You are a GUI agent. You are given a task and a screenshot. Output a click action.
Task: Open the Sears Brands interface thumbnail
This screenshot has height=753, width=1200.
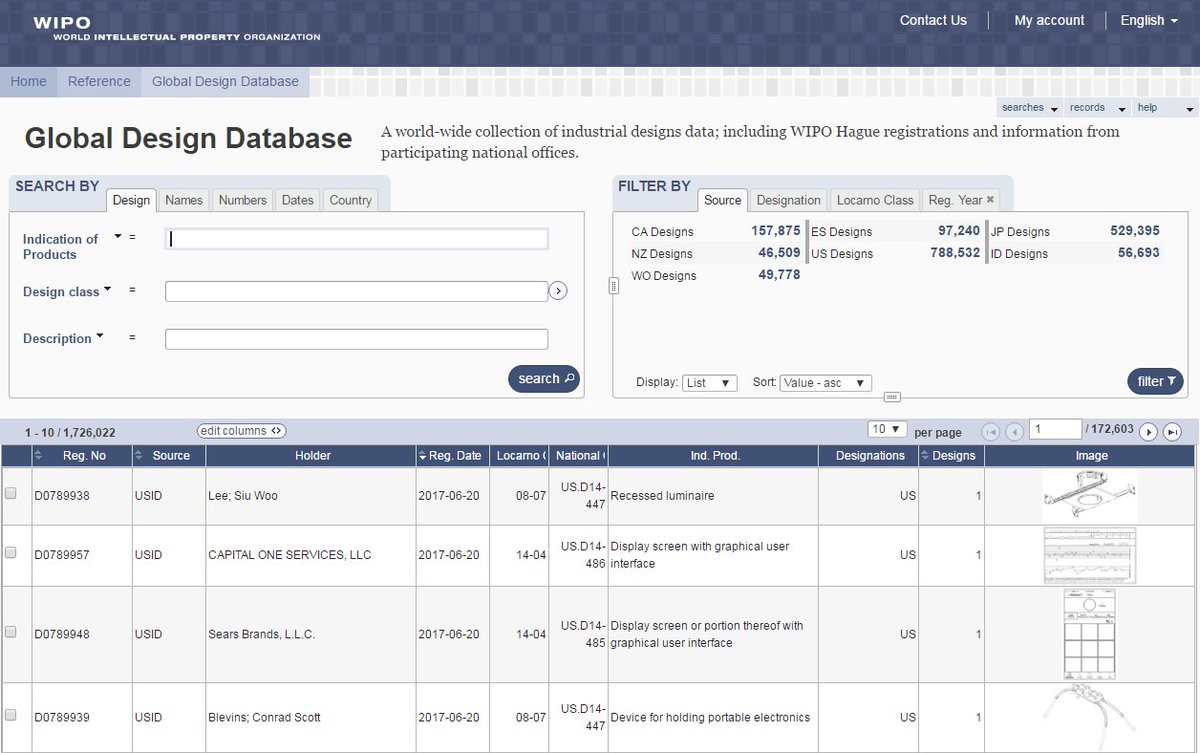[1090, 634]
